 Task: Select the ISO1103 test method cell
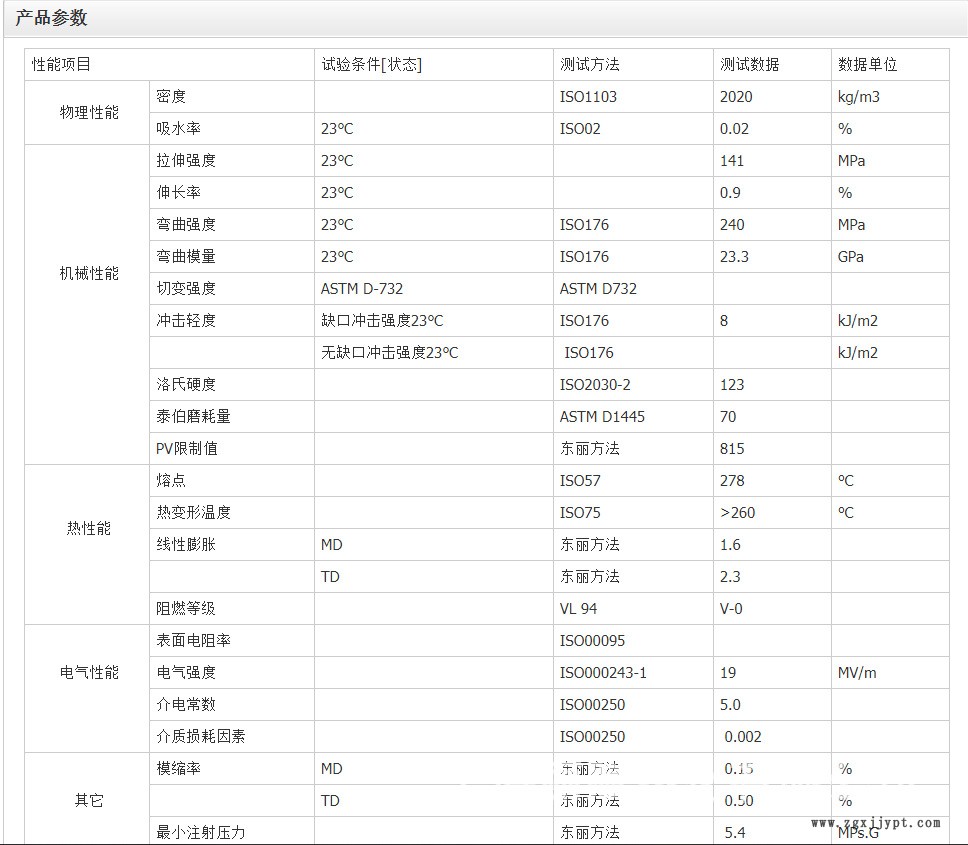tap(588, 97)
